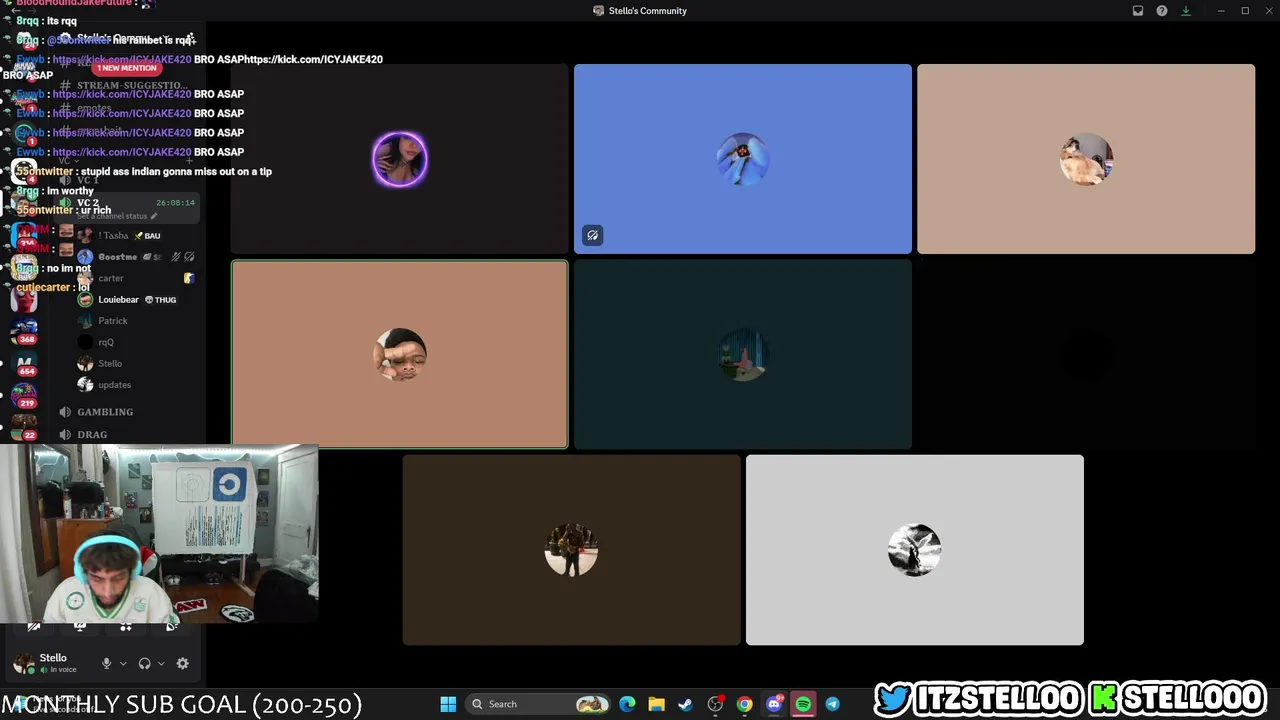Open Microsoft Edge from taskbar
Image resolution: width=1280 pixels, height=720 pixels.
(627, 704)
